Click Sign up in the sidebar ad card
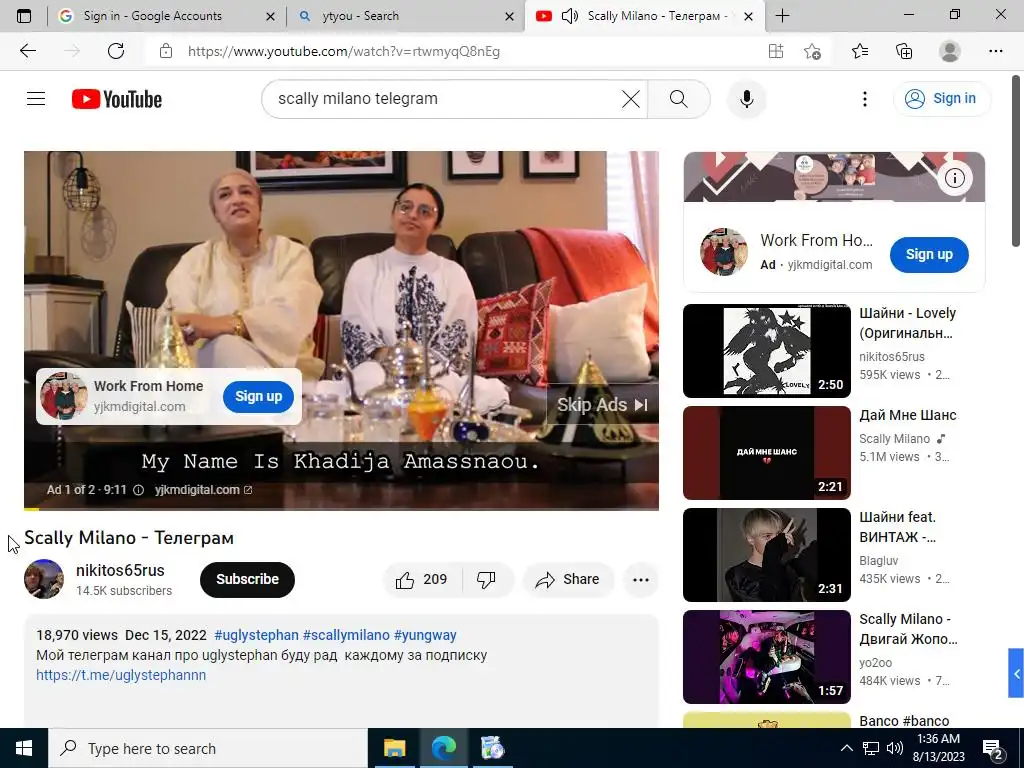 pyautogui.click(x=929, y=255)
